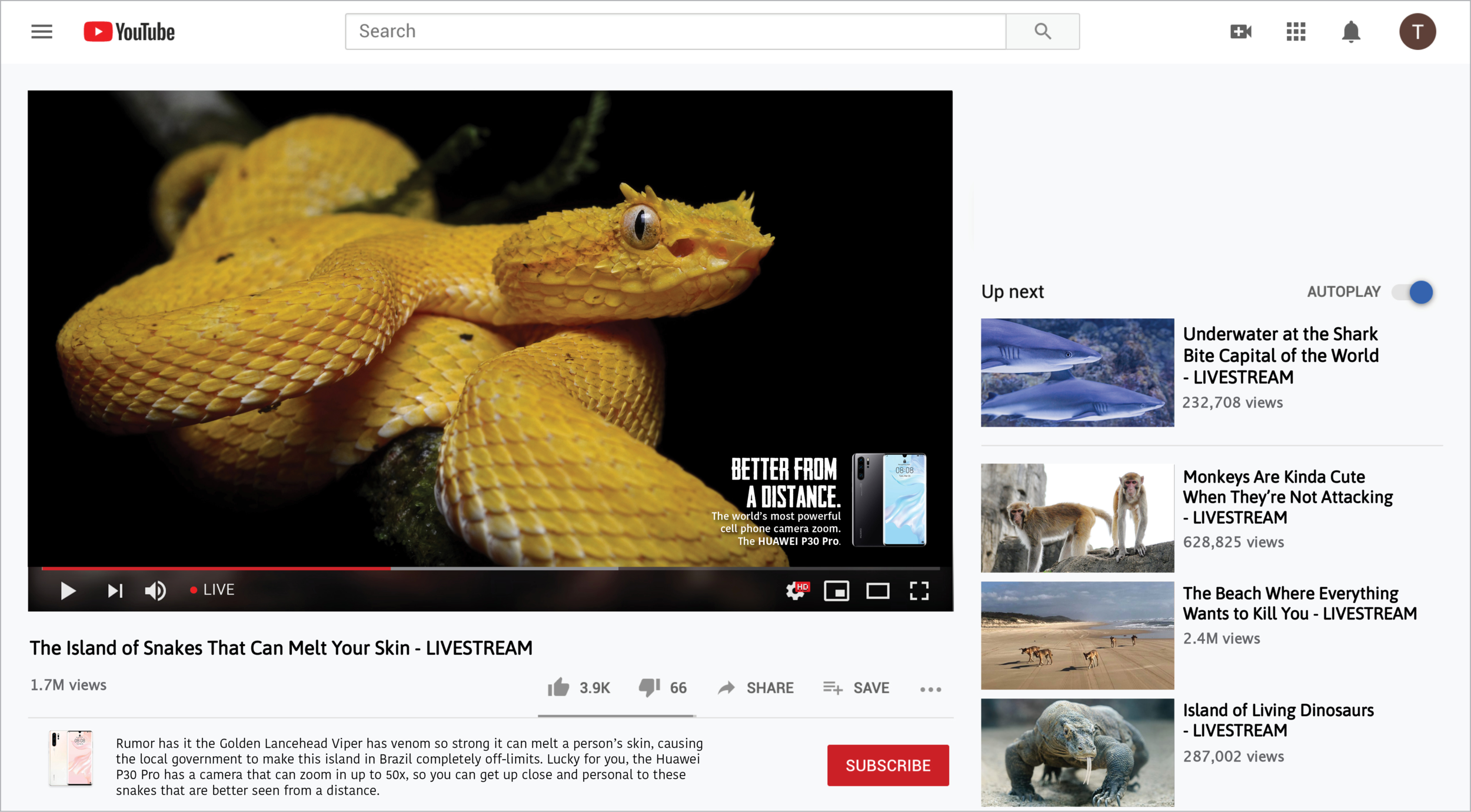Viewport: 1471px width, 812px height.
Task: Enter full screen mode
Action: pos(919,590)
